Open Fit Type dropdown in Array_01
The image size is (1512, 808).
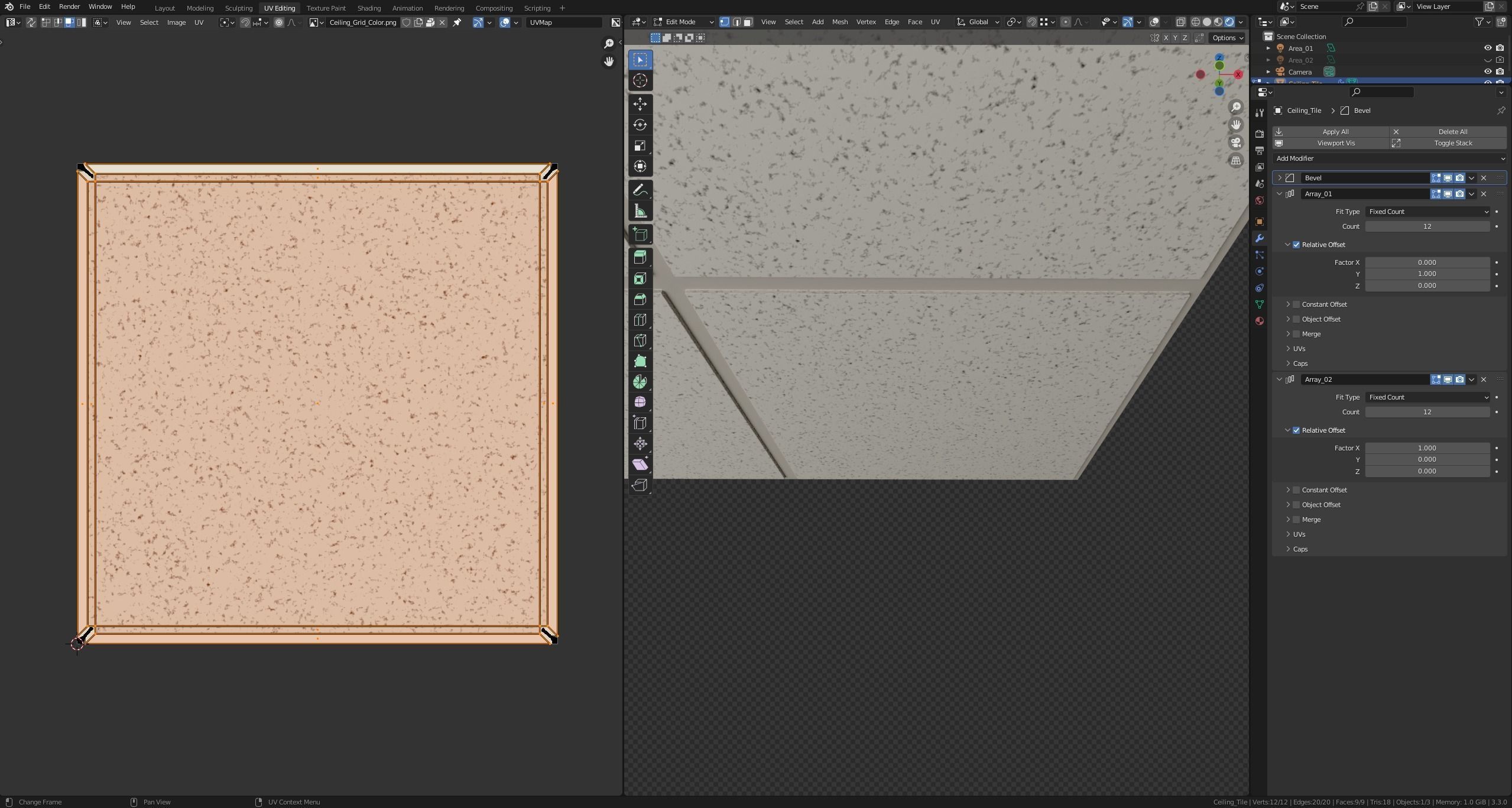(x=1427, y=212)
